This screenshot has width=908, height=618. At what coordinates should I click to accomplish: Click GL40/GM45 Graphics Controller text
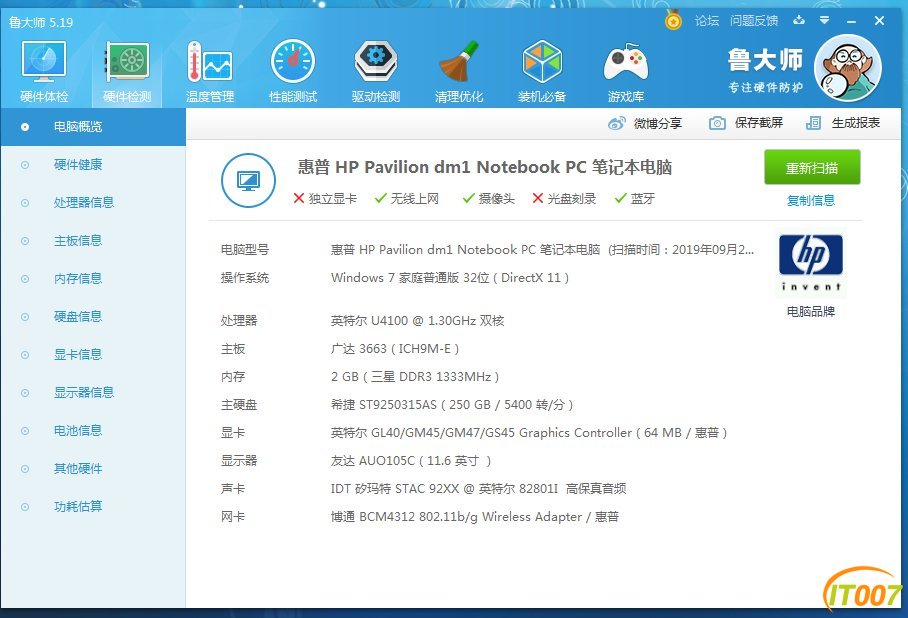click(x=529, y=433)
